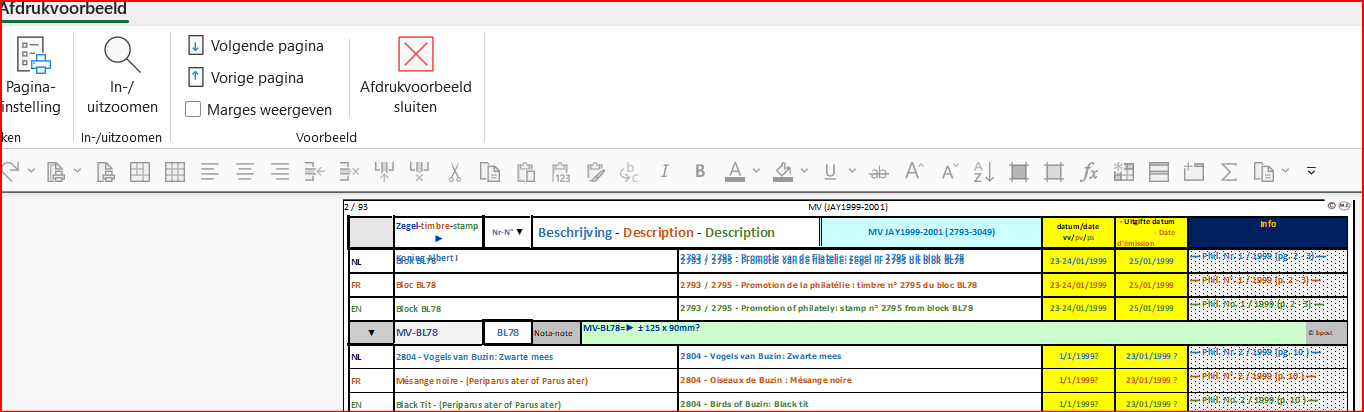Click Paste values 123 icon
The image size is (1364, 412).
[560, 172]
